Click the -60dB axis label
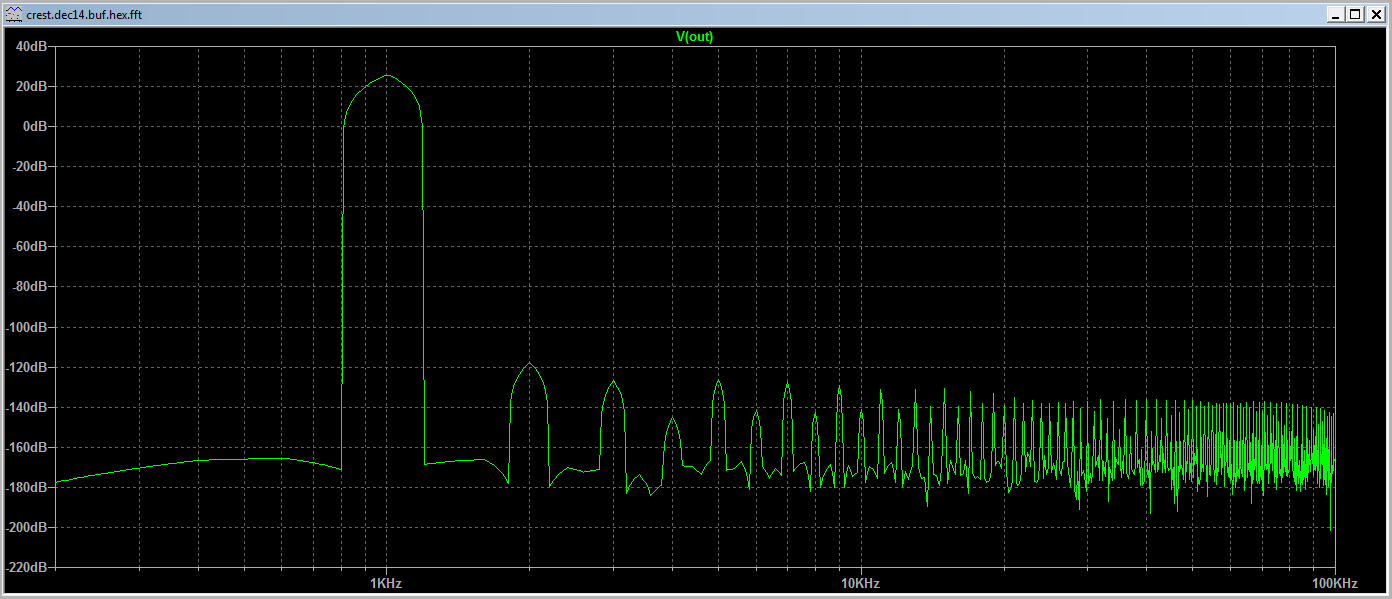The image size is (1392, 599). (28, 247)
